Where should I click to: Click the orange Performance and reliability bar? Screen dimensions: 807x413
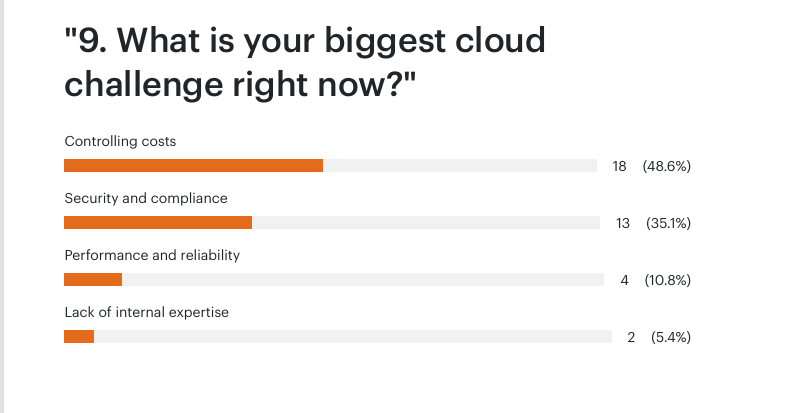click(x=93, y=279)
